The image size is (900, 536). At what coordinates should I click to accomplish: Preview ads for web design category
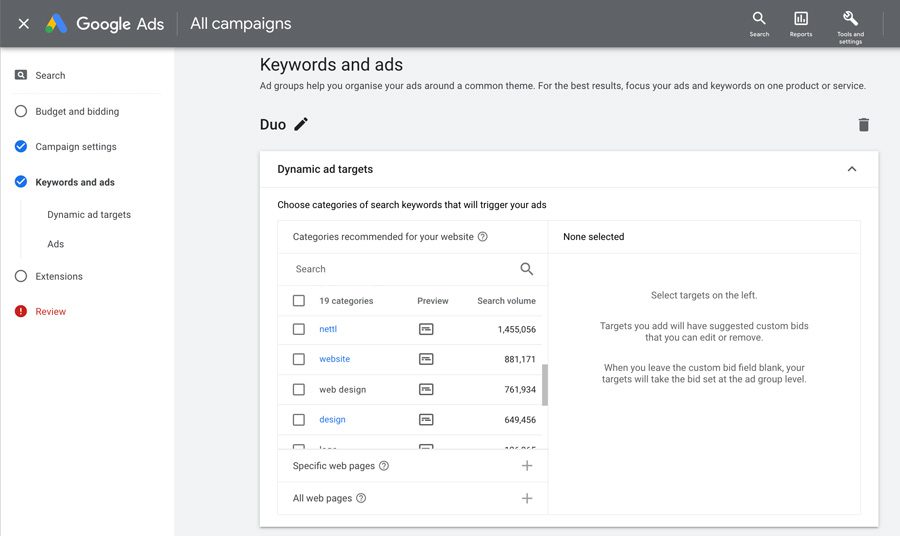426,390
